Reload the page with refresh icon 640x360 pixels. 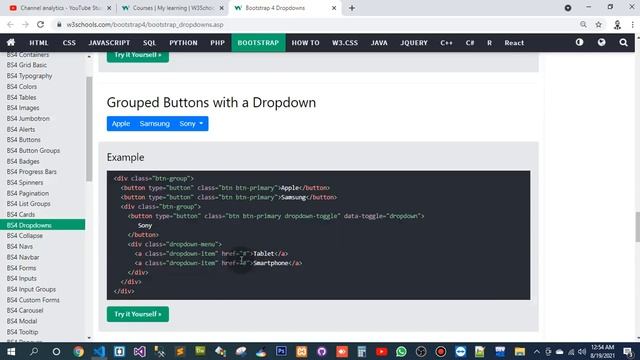pyautogui.click(x=40, y=24)
